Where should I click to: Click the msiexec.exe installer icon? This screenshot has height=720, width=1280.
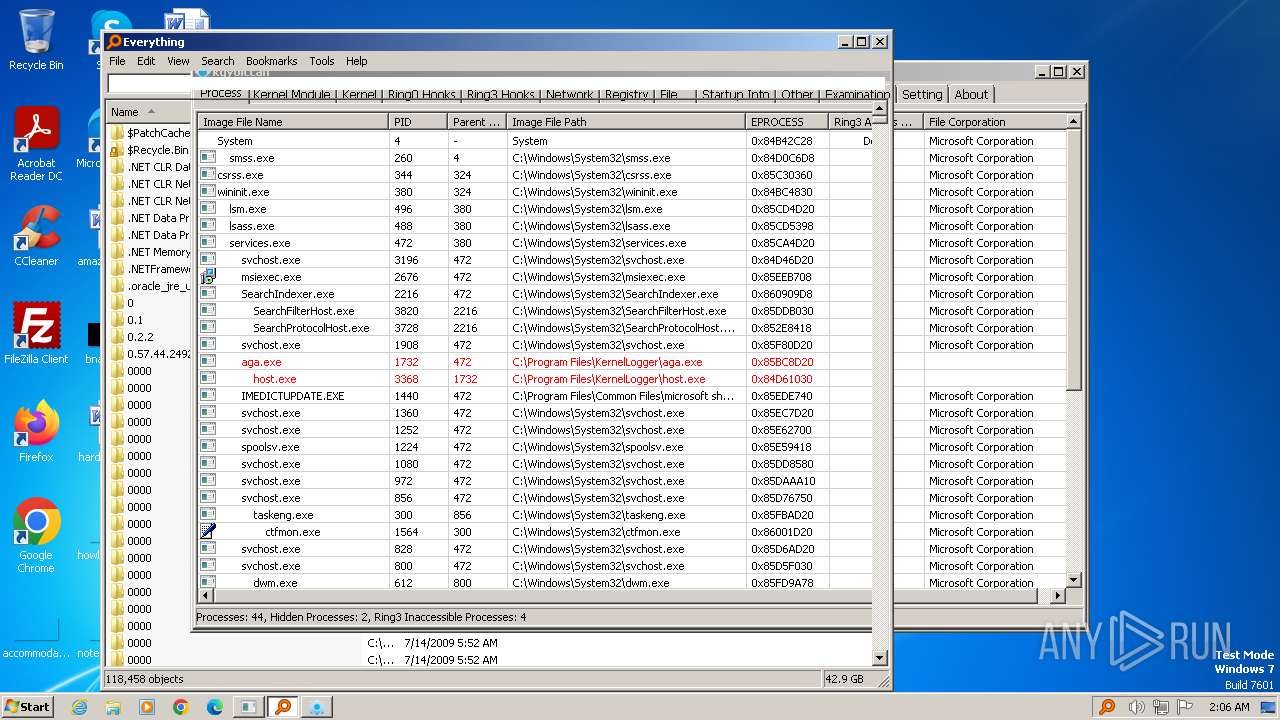click(208, 277)
